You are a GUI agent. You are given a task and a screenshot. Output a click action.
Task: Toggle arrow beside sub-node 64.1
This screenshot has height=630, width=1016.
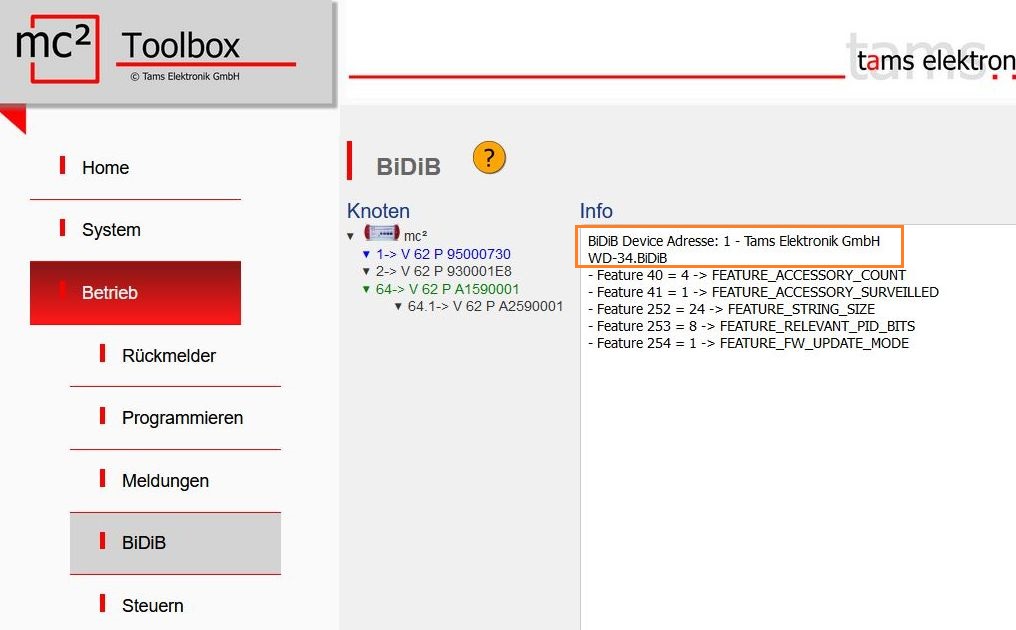tap(397, 306)
